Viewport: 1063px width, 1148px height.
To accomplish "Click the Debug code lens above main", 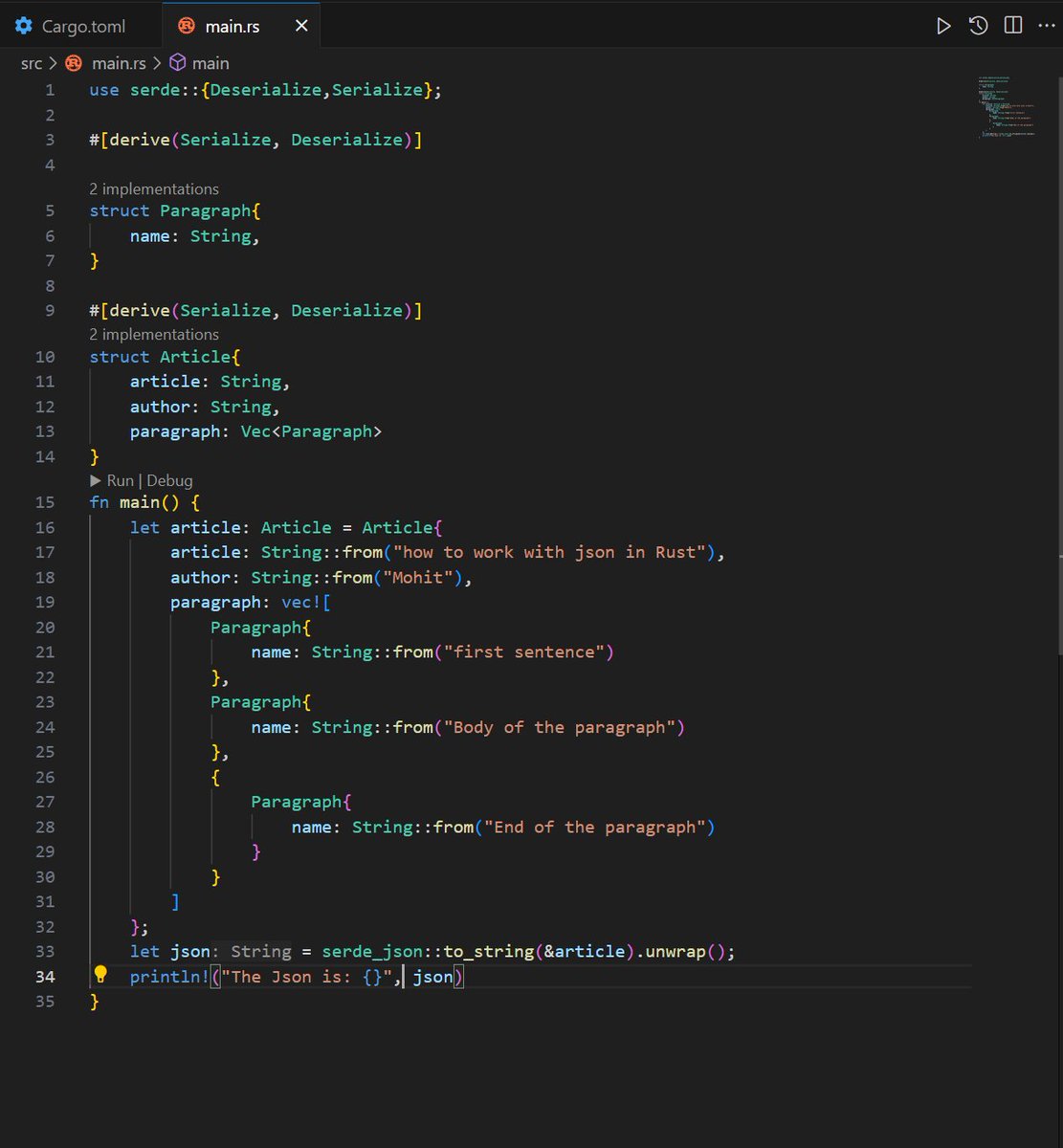I will coord(169,480).
